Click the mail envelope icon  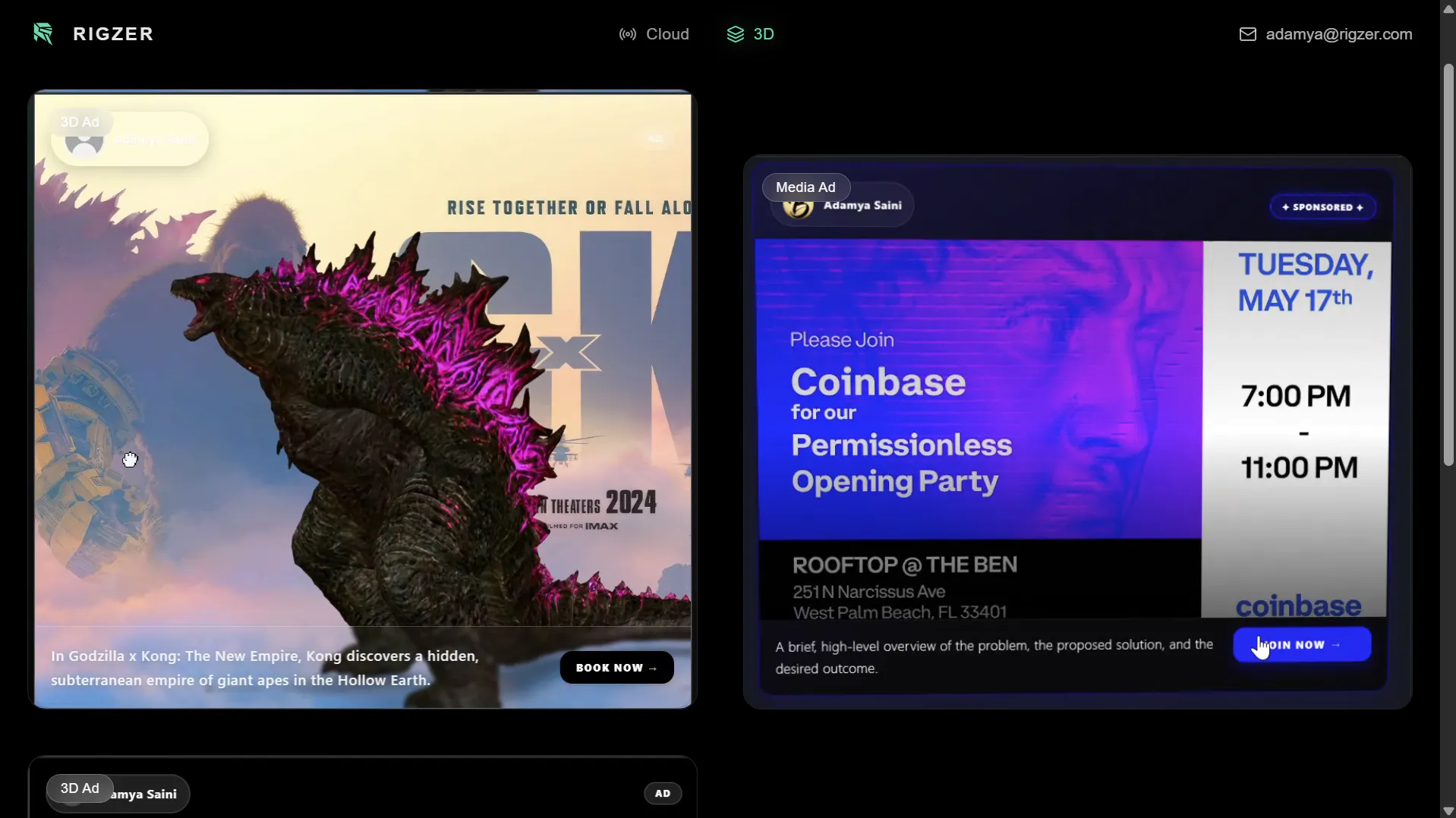(x=1247, y=34)
